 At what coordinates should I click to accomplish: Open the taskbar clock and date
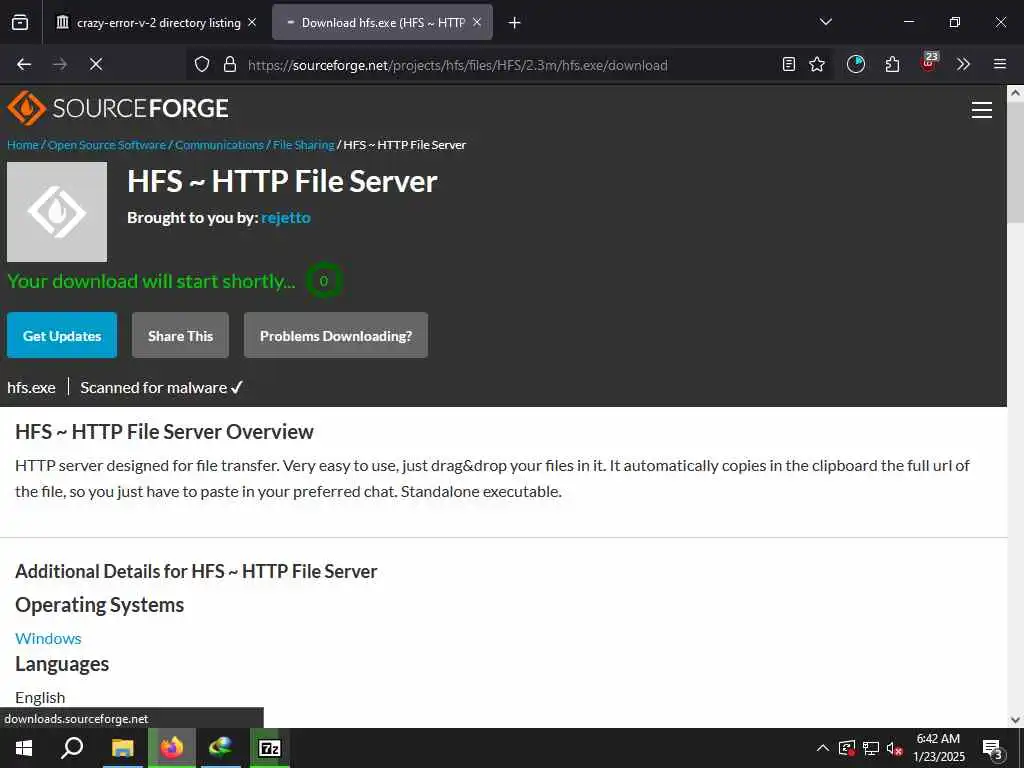pos(938,748)
